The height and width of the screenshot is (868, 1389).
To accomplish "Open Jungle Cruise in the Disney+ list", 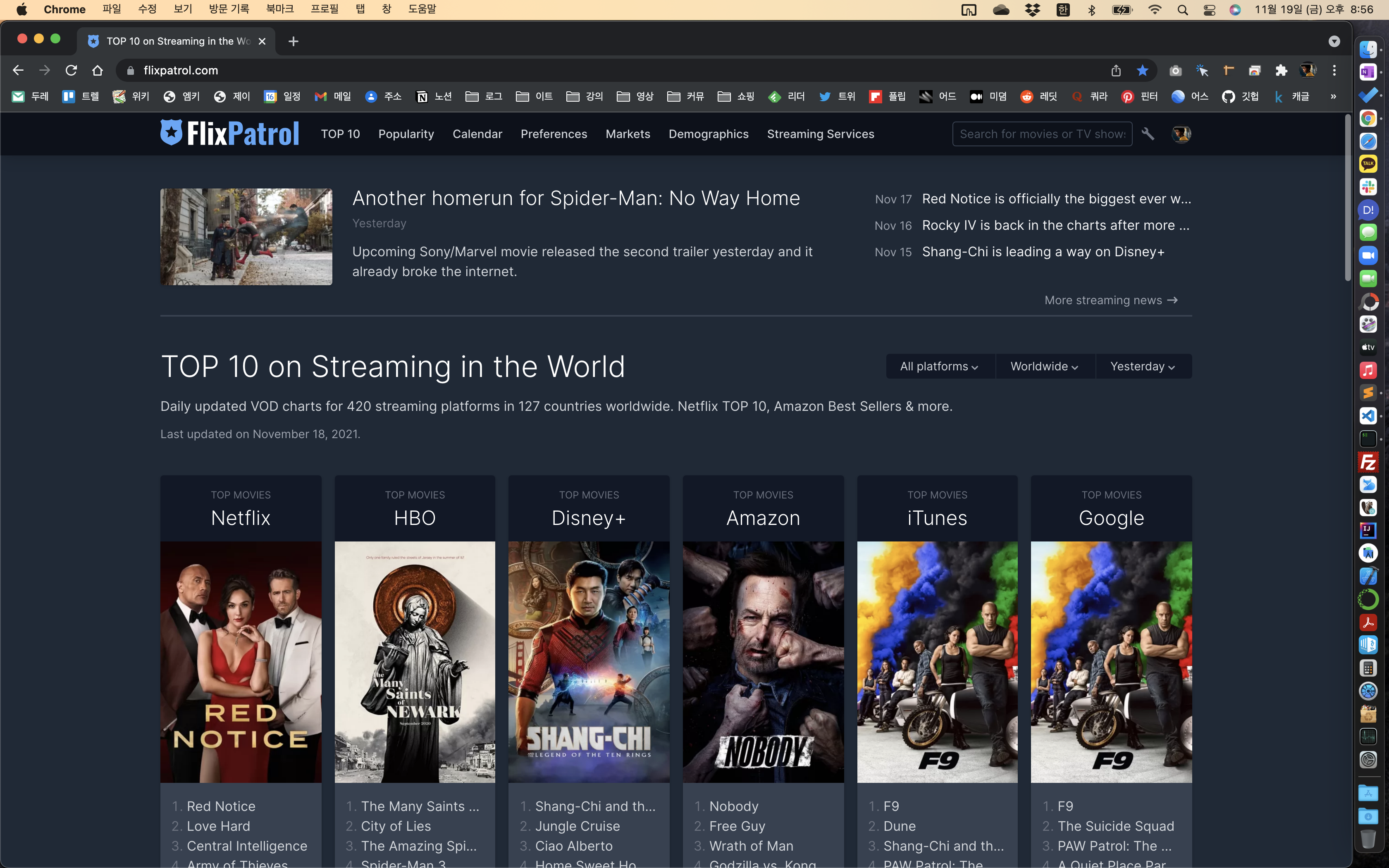I will pyautogui.click(x=578, y=826).
